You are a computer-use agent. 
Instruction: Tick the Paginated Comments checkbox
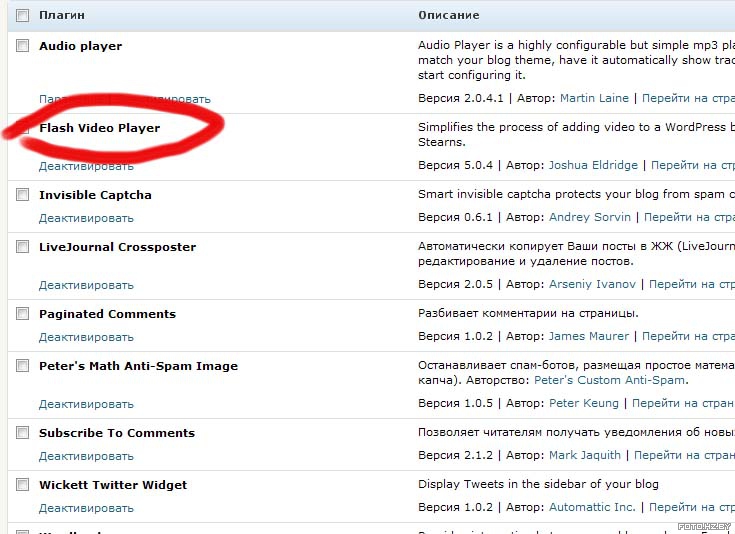22,314
